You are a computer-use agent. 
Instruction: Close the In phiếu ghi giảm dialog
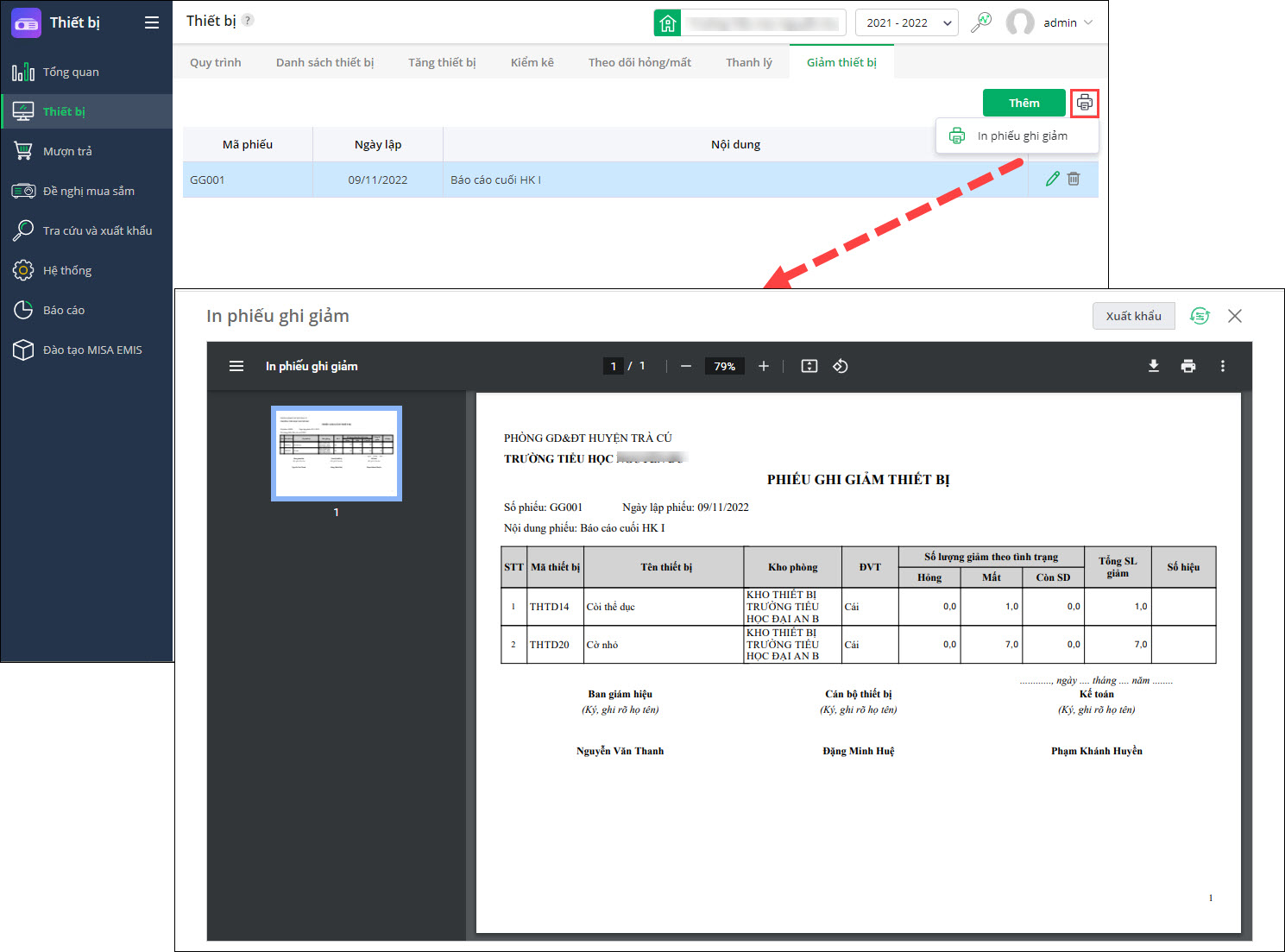(x=1235, y=316)
